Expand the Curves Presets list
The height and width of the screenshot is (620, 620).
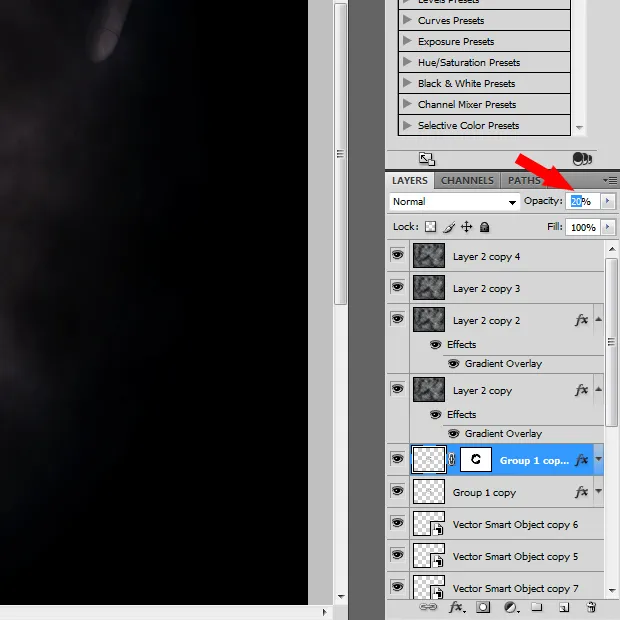[x=407, y=20]
